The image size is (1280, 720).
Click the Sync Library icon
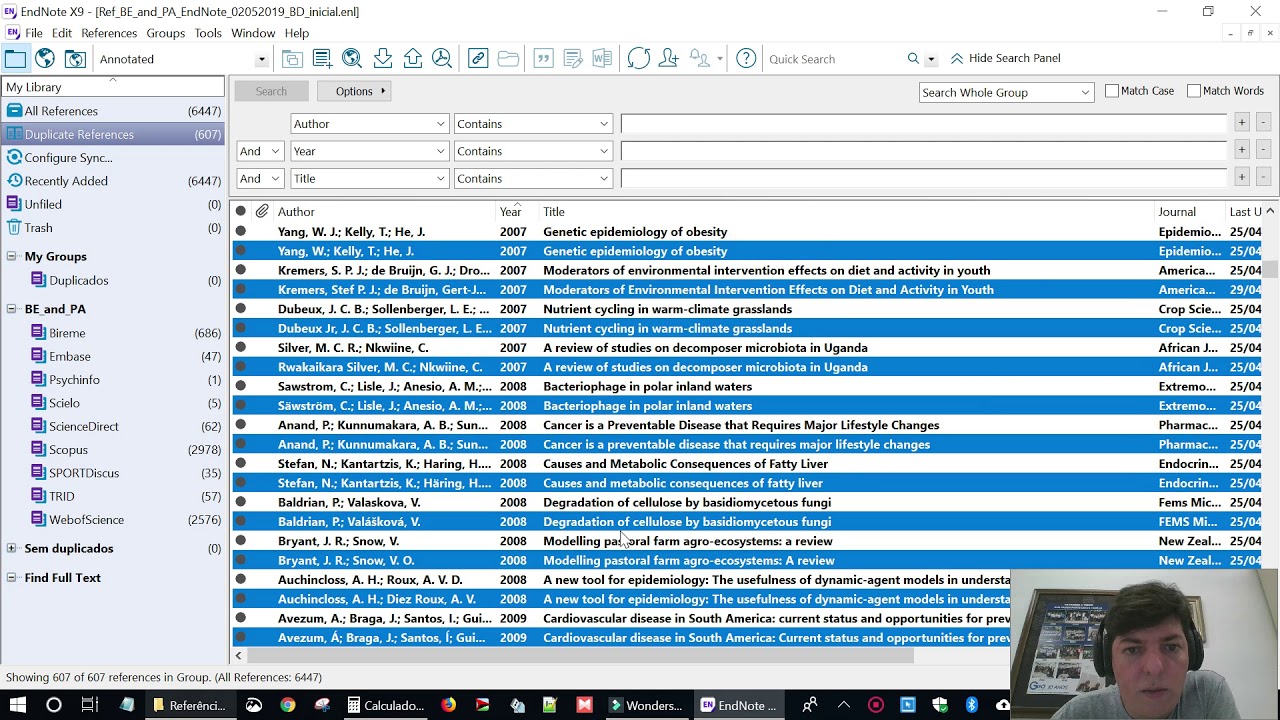click(x=639, y=59)
